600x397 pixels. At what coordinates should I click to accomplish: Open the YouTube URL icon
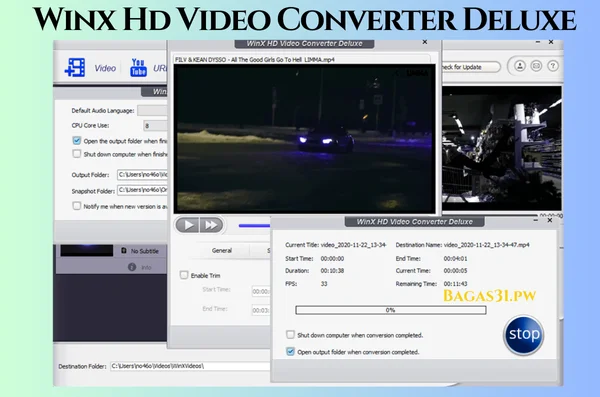[138, 67]
